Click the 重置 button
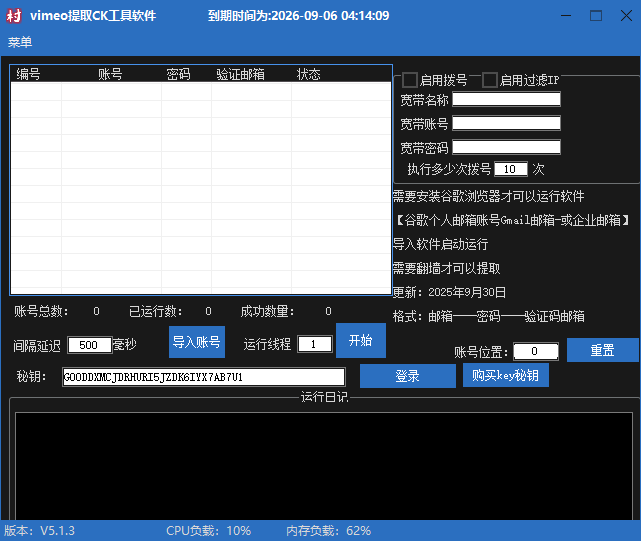 pyautogui.click(x=602, y=350)
